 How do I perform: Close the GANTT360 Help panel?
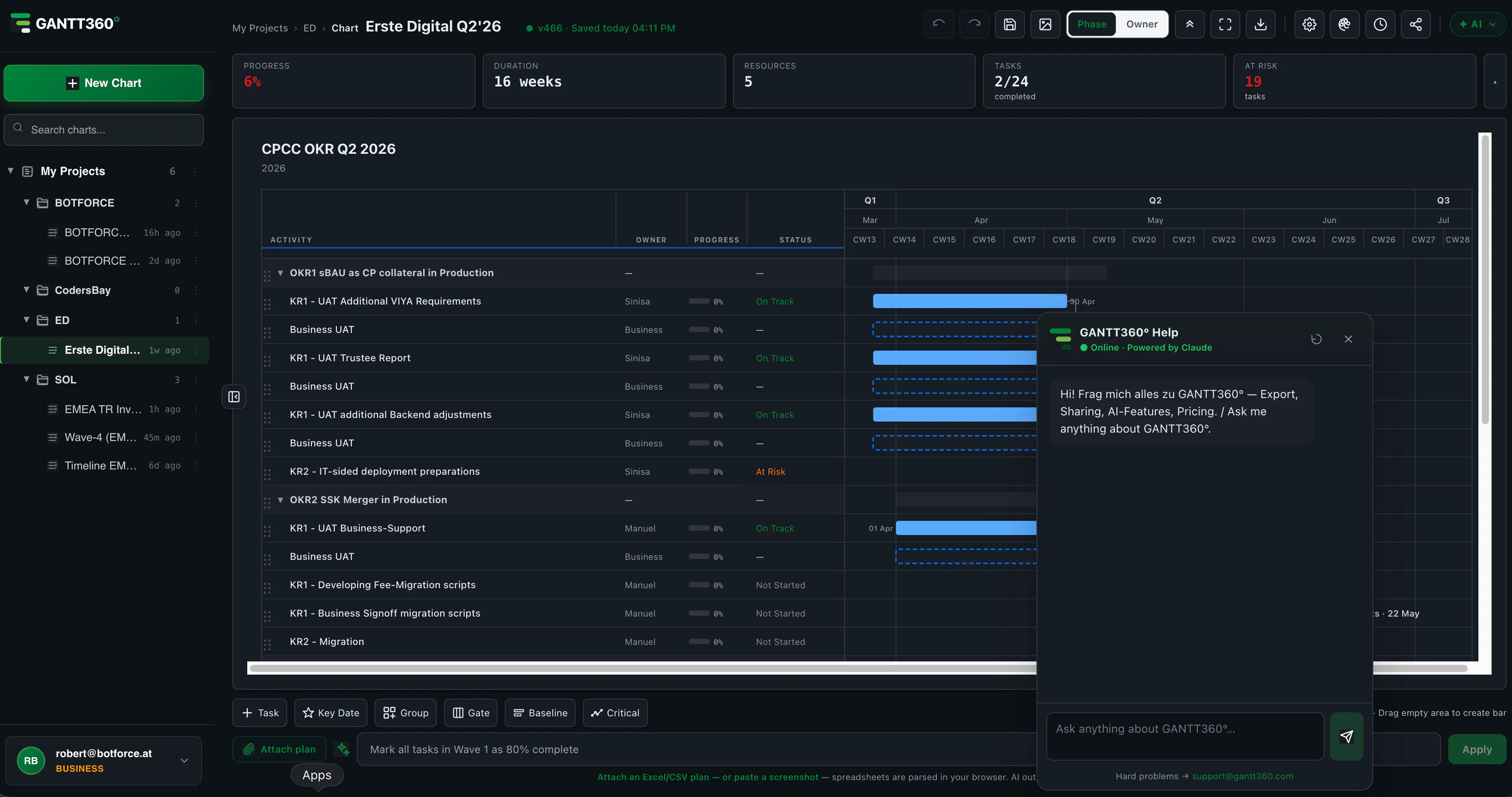tap(1348, 339)
